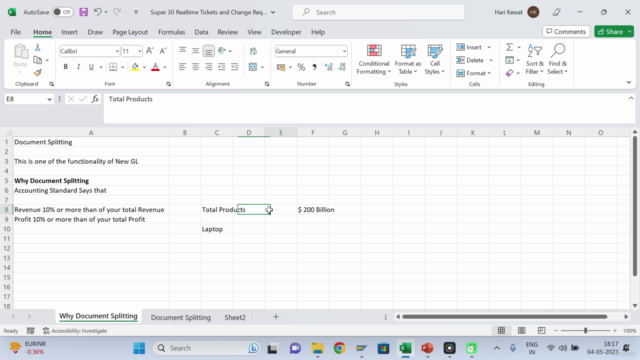Screen dimensions: 640x360
Task: Switch to the Insert ribbon tab
Action: (69, 32)
